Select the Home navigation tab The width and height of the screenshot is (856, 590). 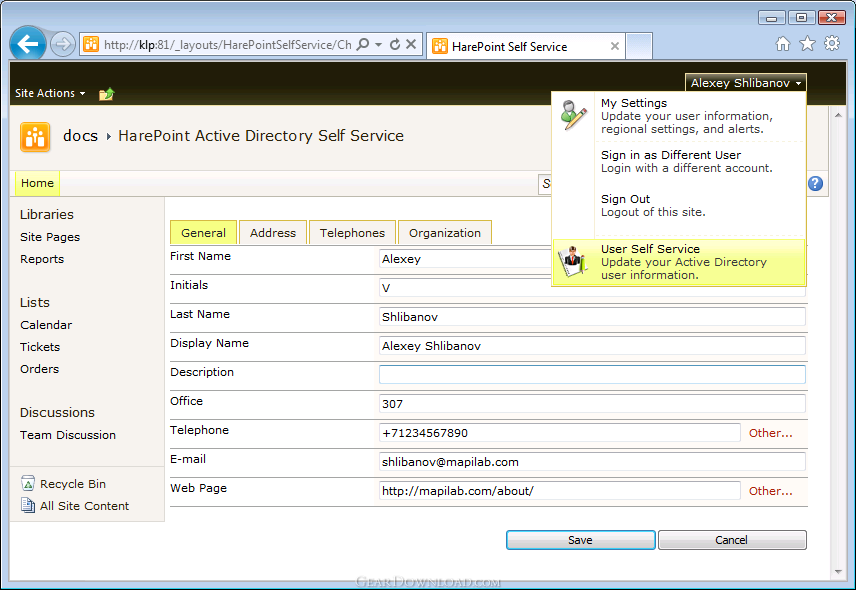[x=37, y=183]
